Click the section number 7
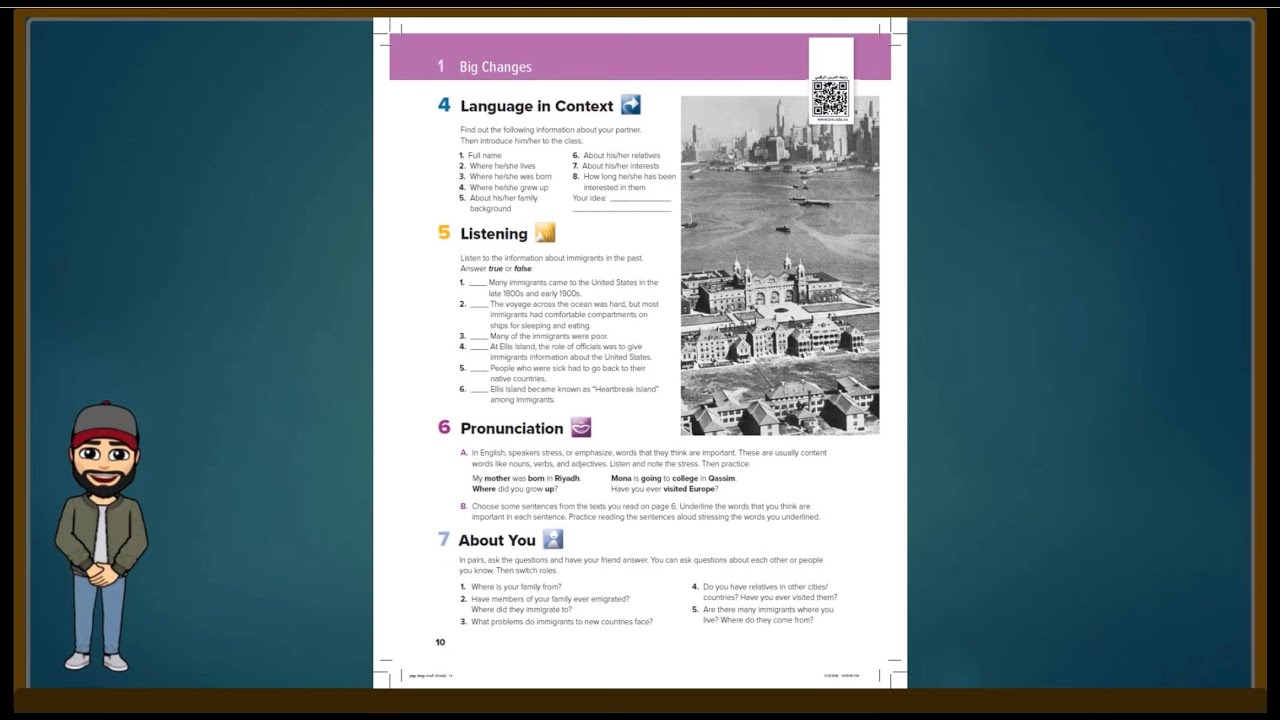1280x720 pixels. pyautogui.click(x=444, y=540)
